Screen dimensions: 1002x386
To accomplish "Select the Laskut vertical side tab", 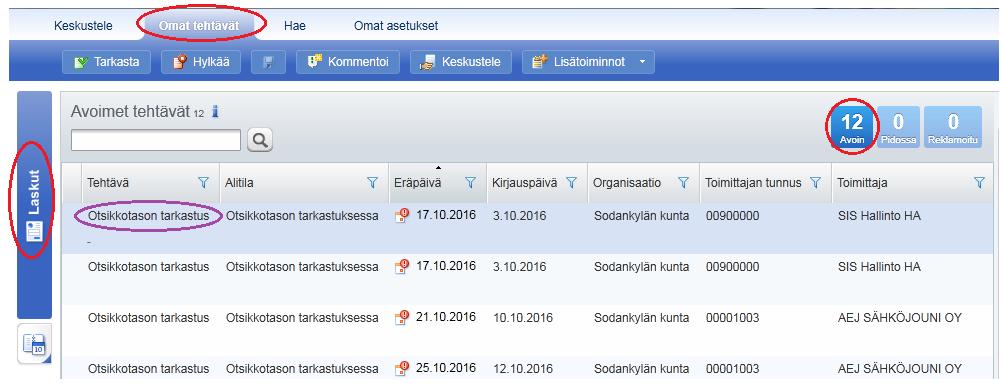I will (35, 205).
